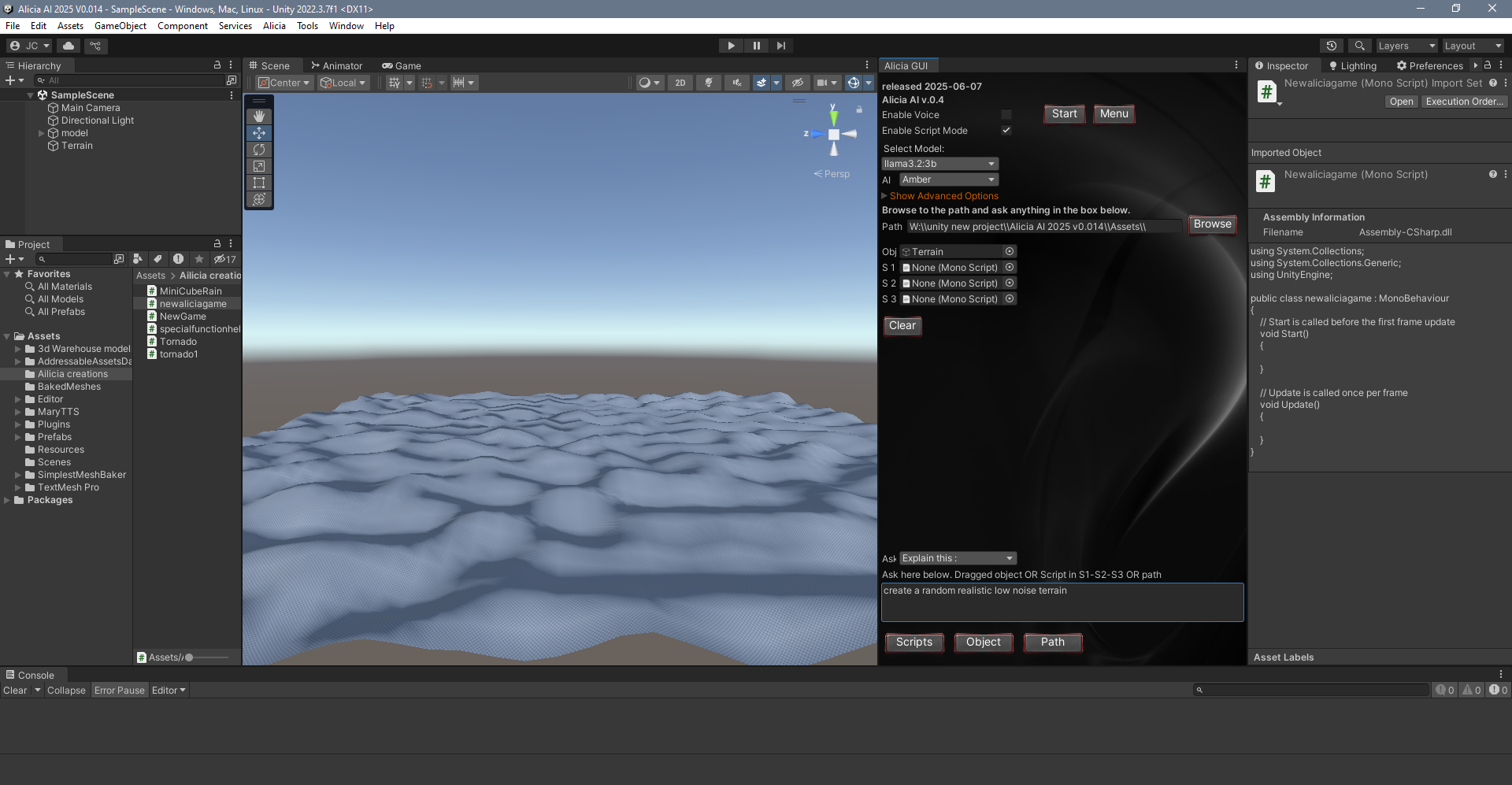Click the Menu button in Alicia GUI
The height and width of the screenshot is (785, 1512).
(x=1114, y=114)
